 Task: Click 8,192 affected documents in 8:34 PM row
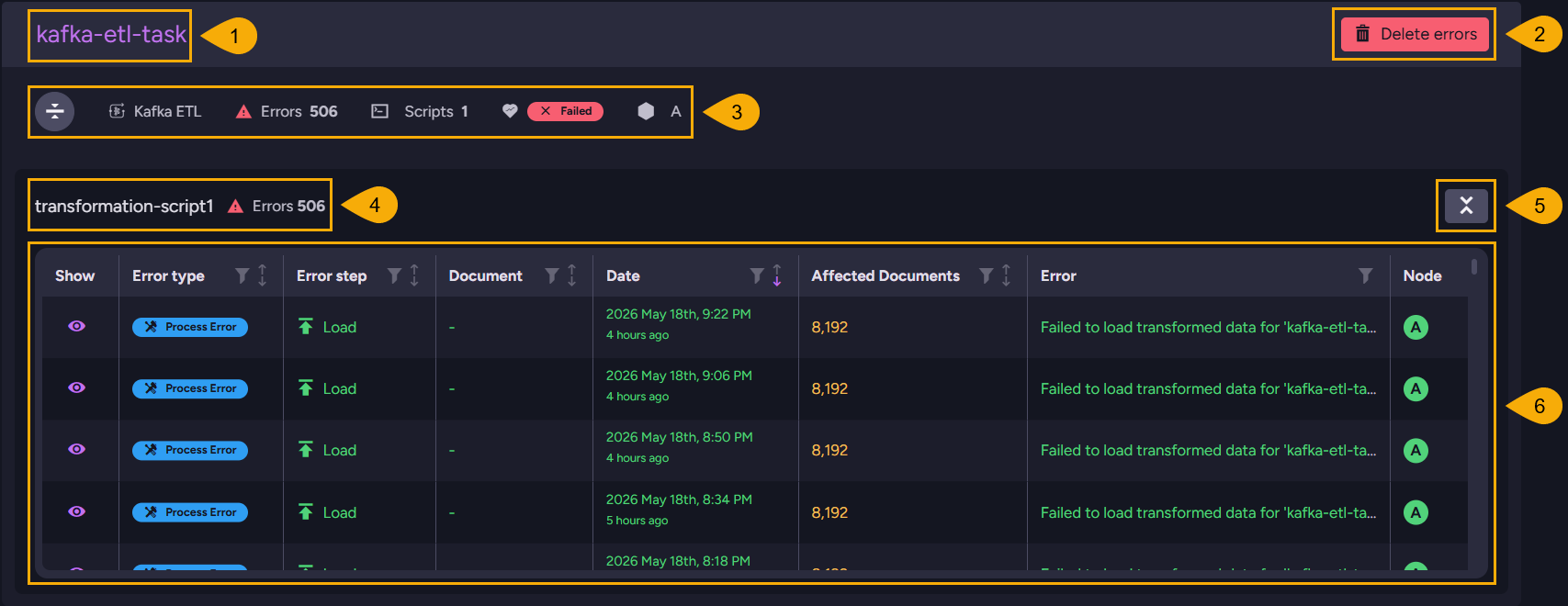coord(829,512)
